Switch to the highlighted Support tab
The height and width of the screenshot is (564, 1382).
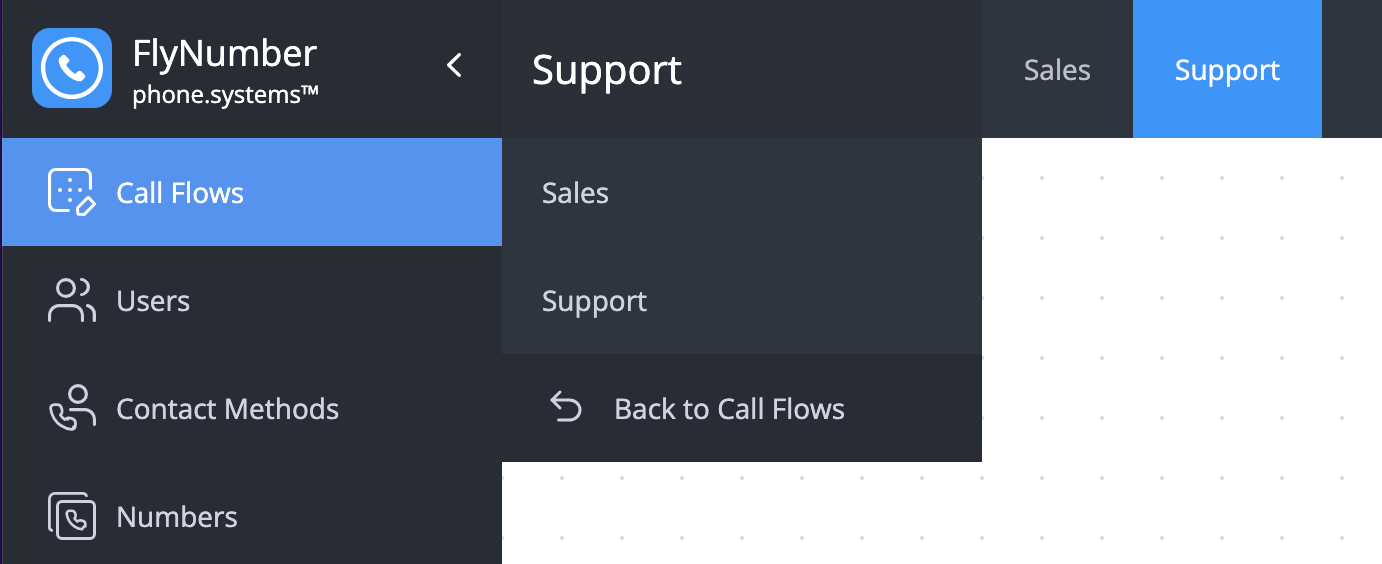(x=1227, y=70)
